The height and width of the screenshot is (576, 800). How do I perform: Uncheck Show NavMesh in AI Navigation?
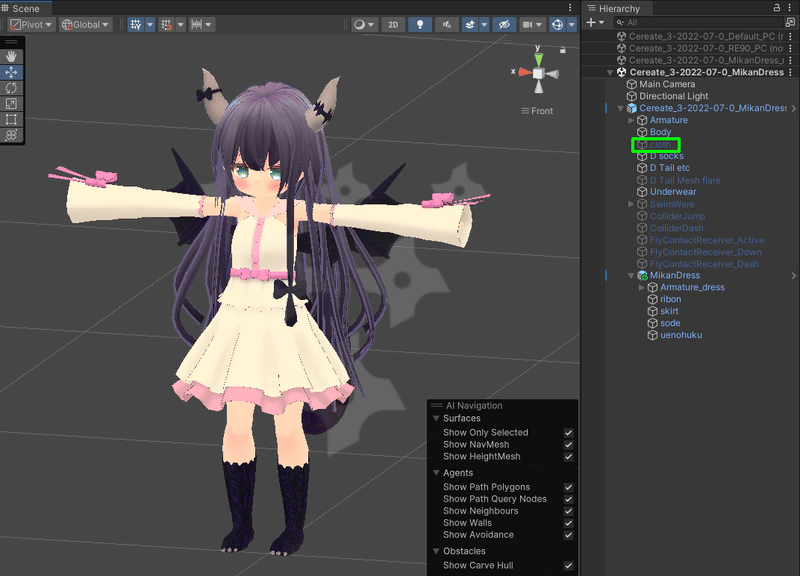(570, 445)
